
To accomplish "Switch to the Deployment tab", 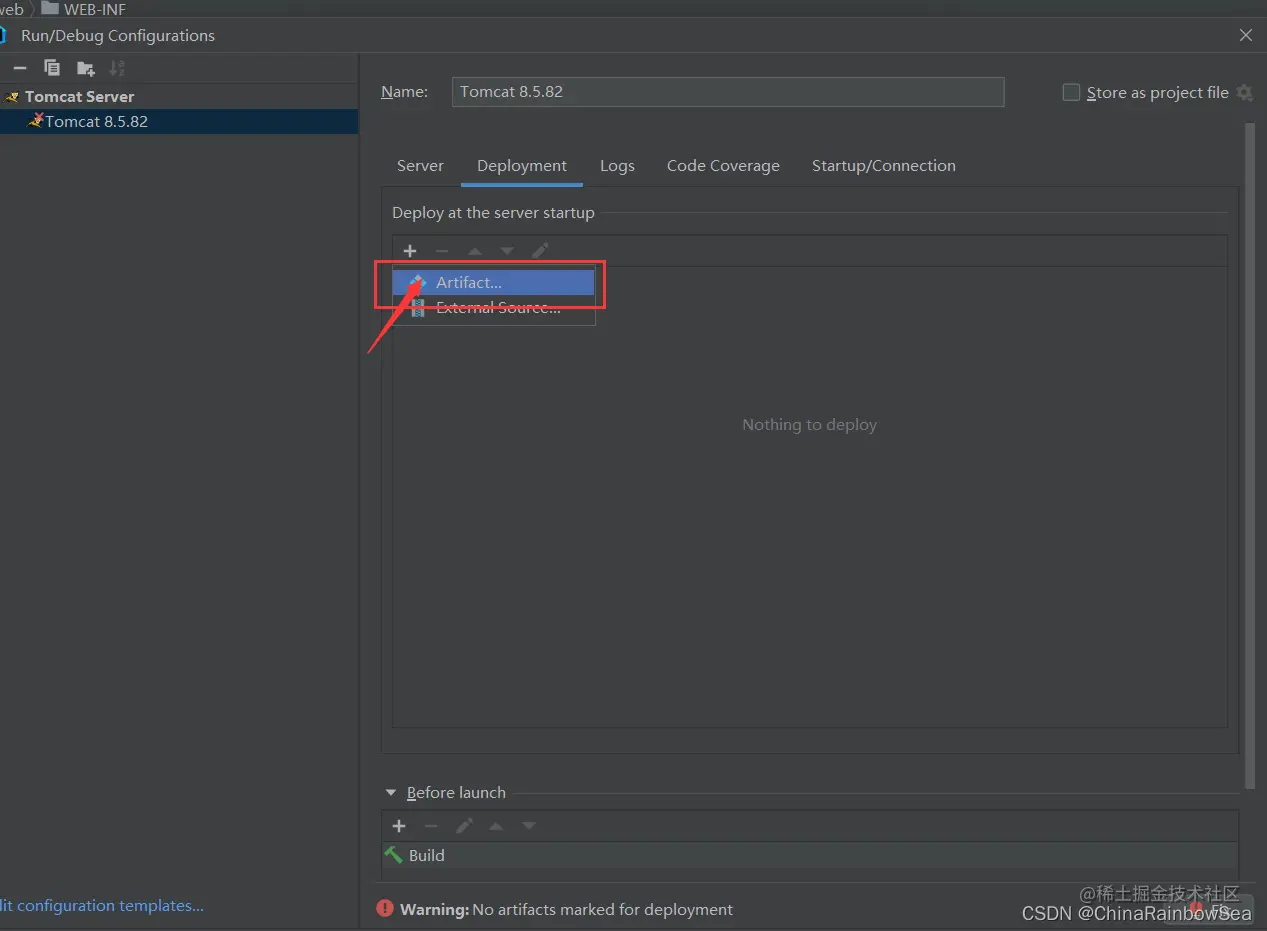I will [522, 166].
